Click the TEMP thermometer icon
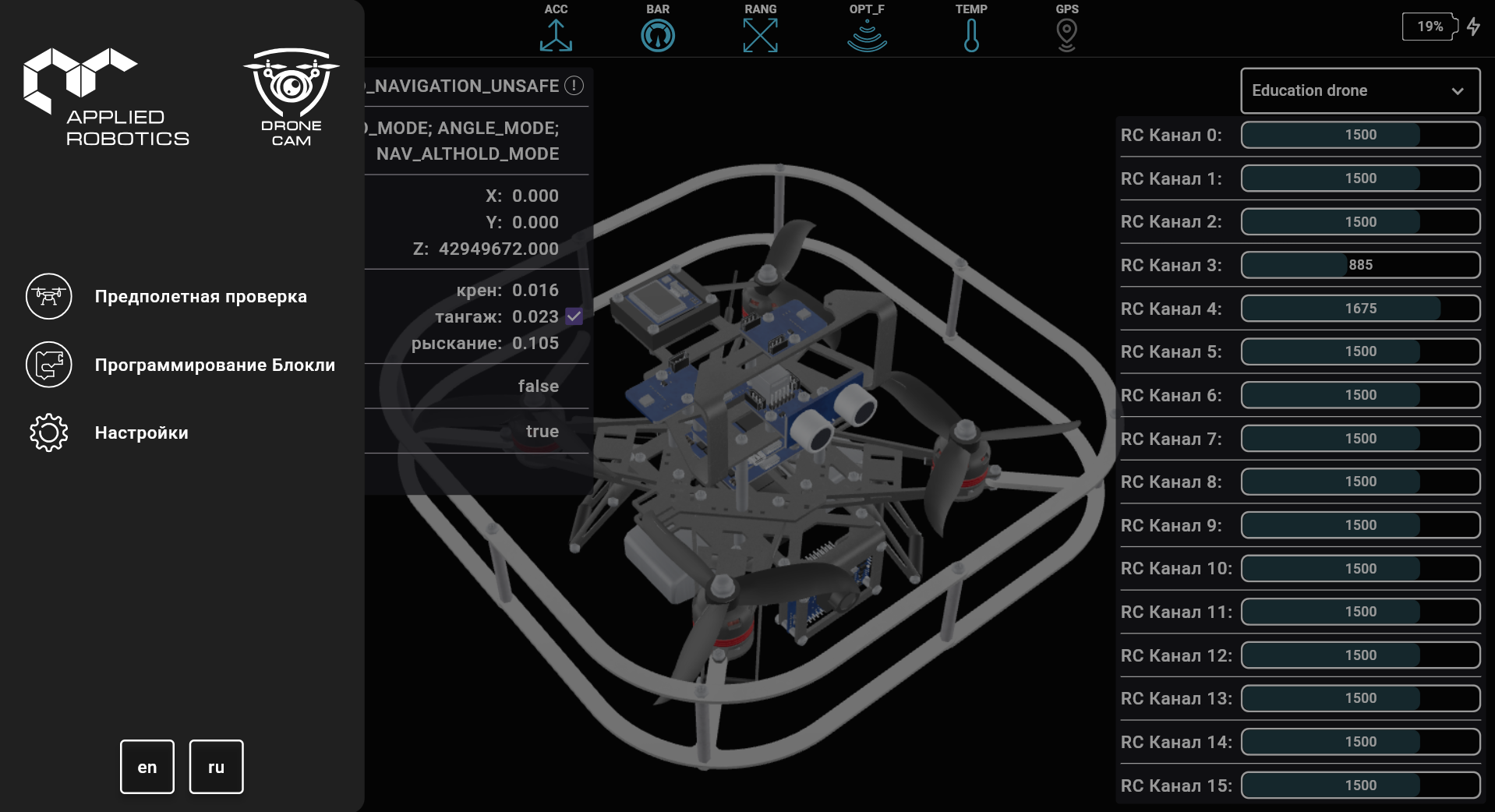This screenshot has height=812, width=1495. [x=971, y=35]
